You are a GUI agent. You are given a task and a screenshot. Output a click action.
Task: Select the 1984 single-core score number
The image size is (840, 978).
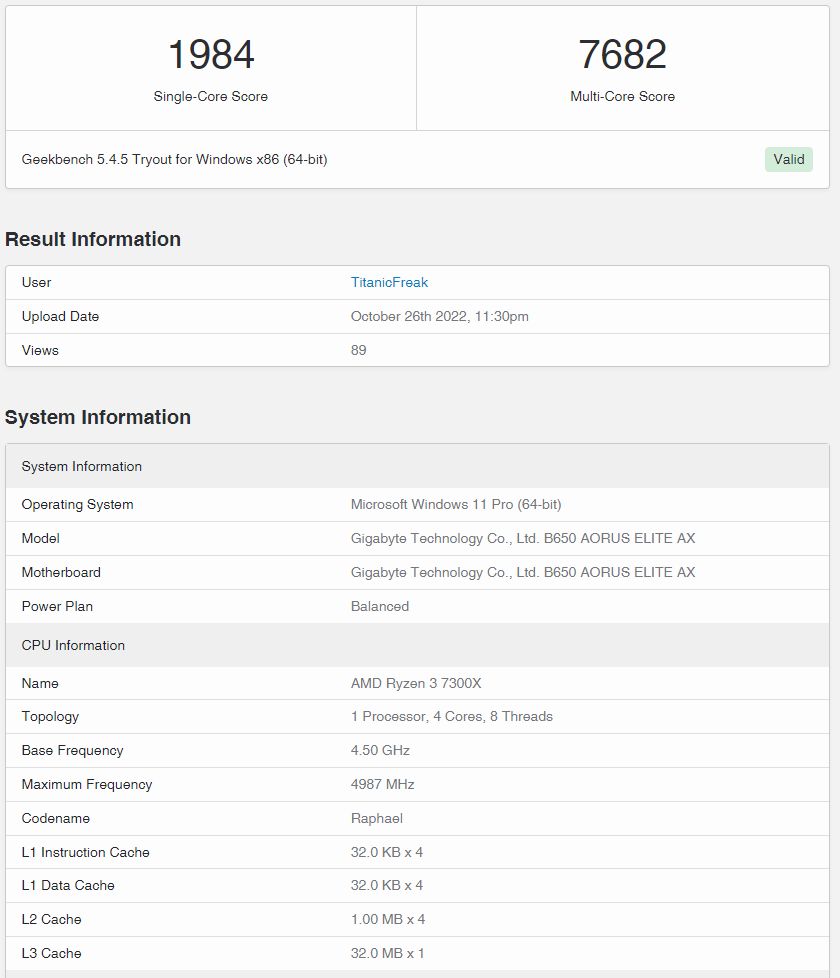pyautogui.click(x=211, y=54)
